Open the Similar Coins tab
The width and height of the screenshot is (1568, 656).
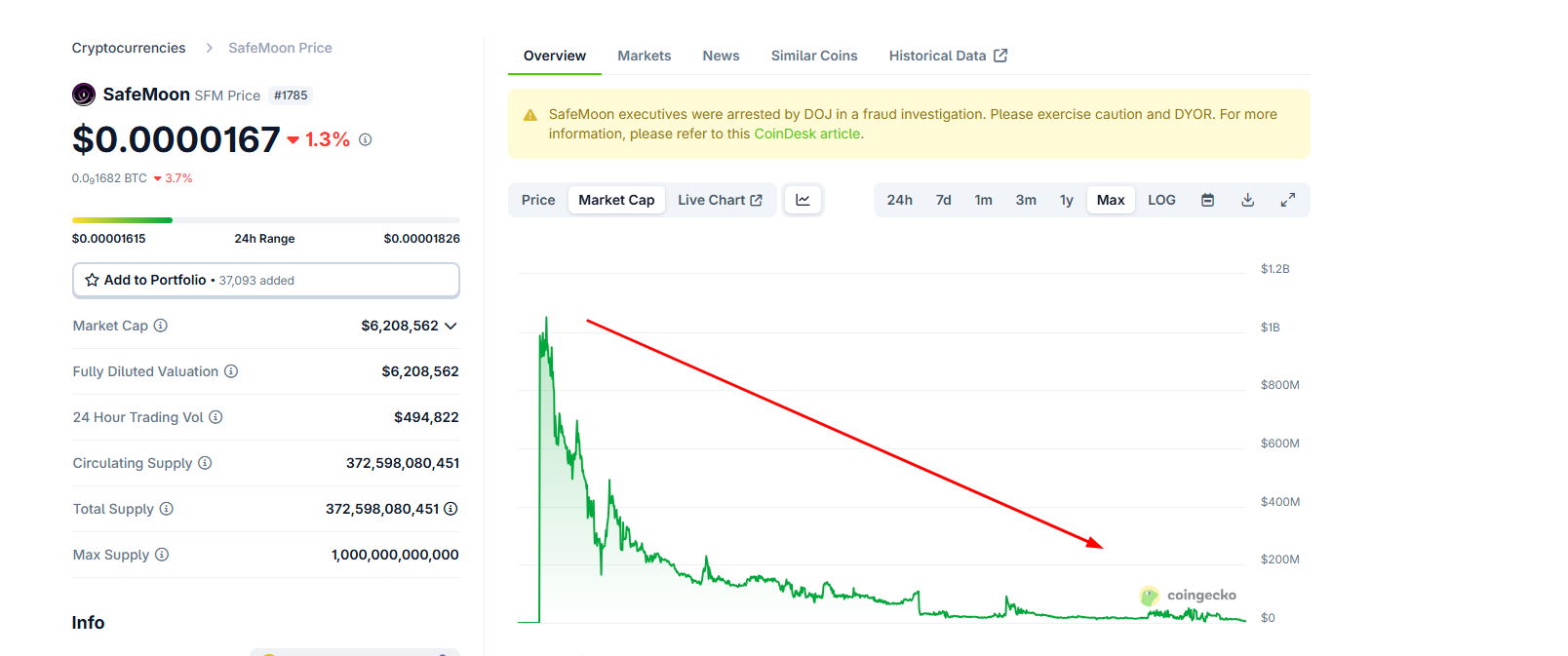813,56
